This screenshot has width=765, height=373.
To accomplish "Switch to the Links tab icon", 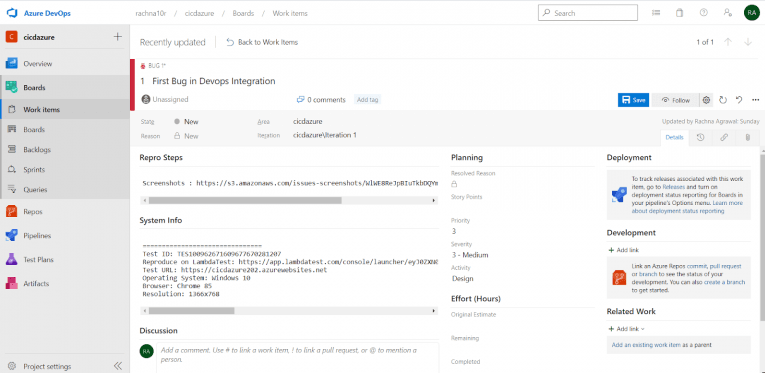I will [x=724, y=137].
